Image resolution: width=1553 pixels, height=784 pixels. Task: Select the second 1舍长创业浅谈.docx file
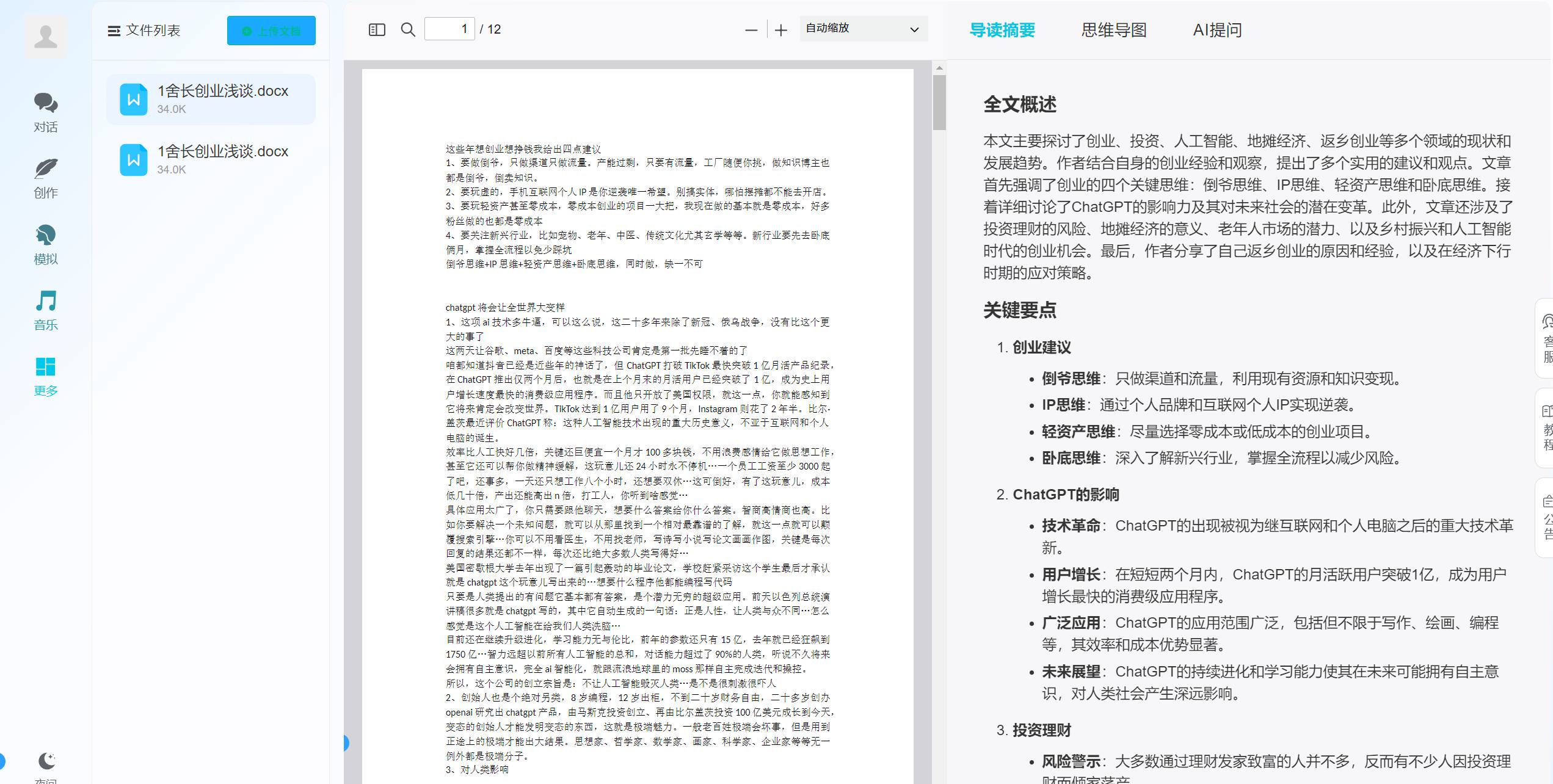coord(211,159)
